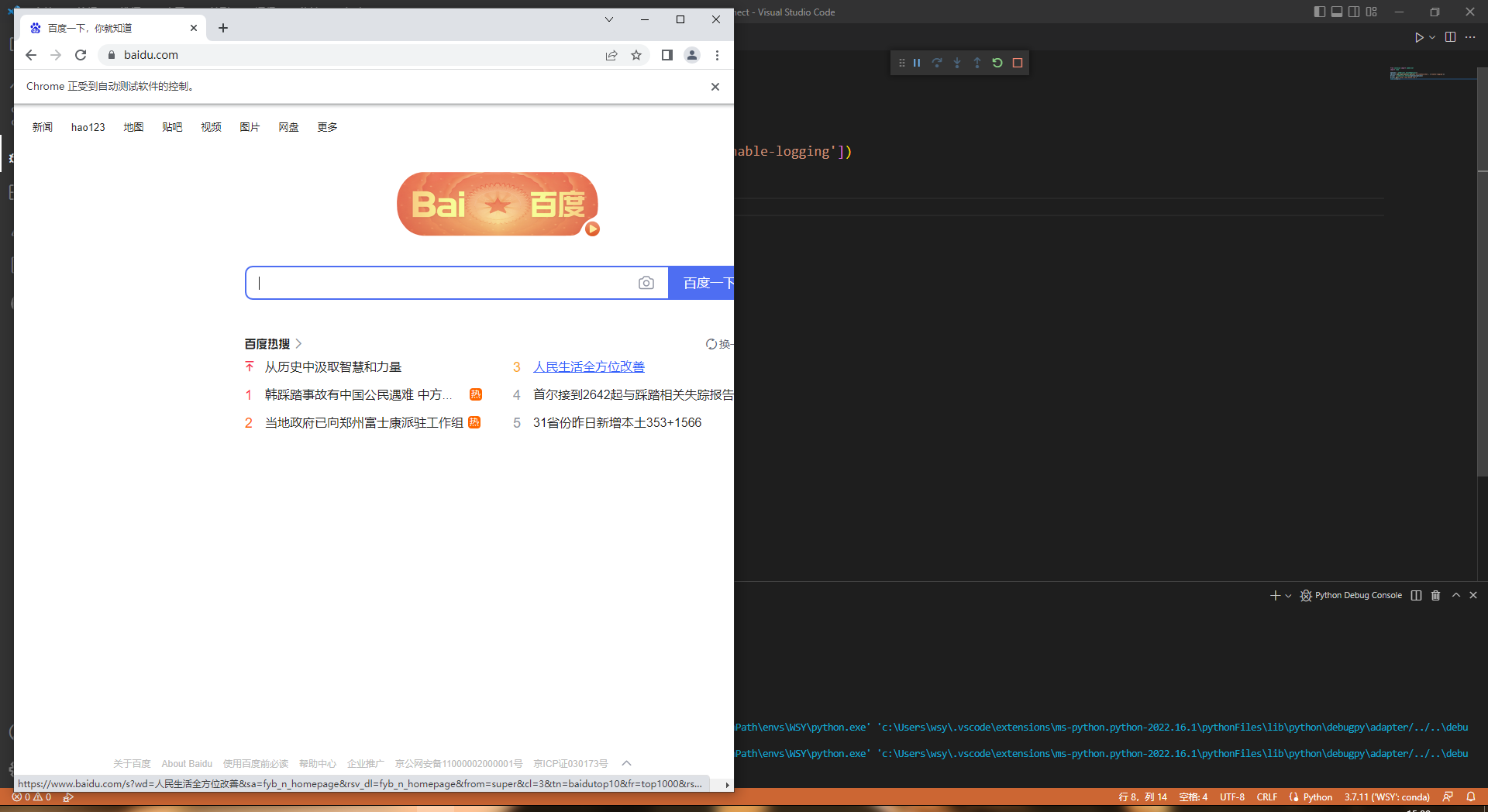This screenshot has width=1488, height=812.
Task: Restart debugging with the green restart icon
Action: (x=997, y=63)
